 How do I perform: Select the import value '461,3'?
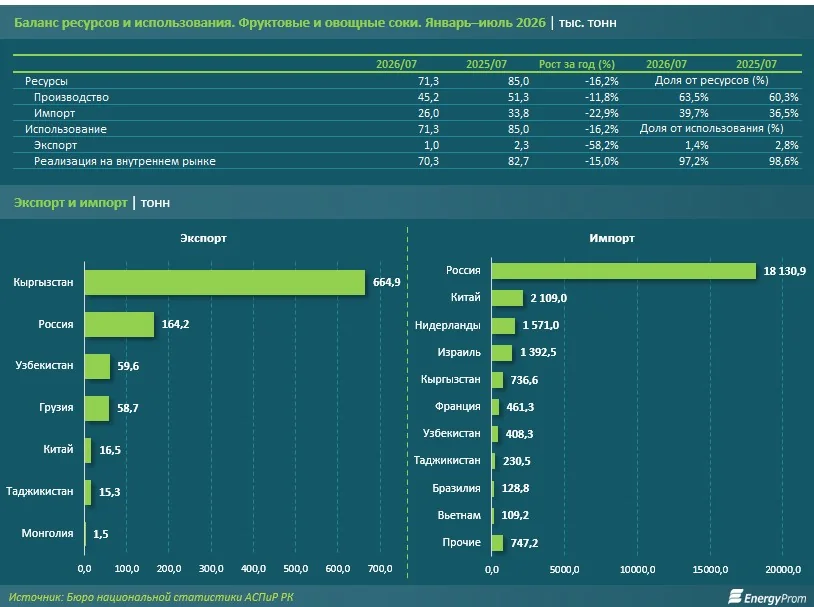(x=520, y=407)
